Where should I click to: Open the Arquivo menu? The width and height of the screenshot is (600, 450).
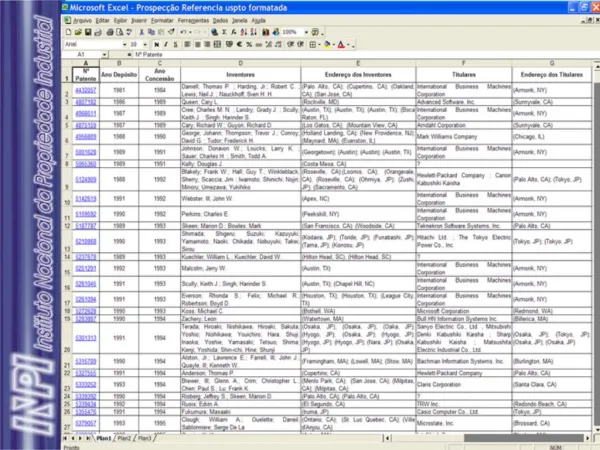[82, 21]
